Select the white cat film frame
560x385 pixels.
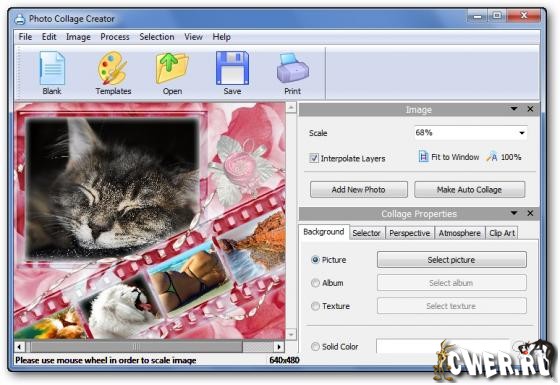[120, 308]
